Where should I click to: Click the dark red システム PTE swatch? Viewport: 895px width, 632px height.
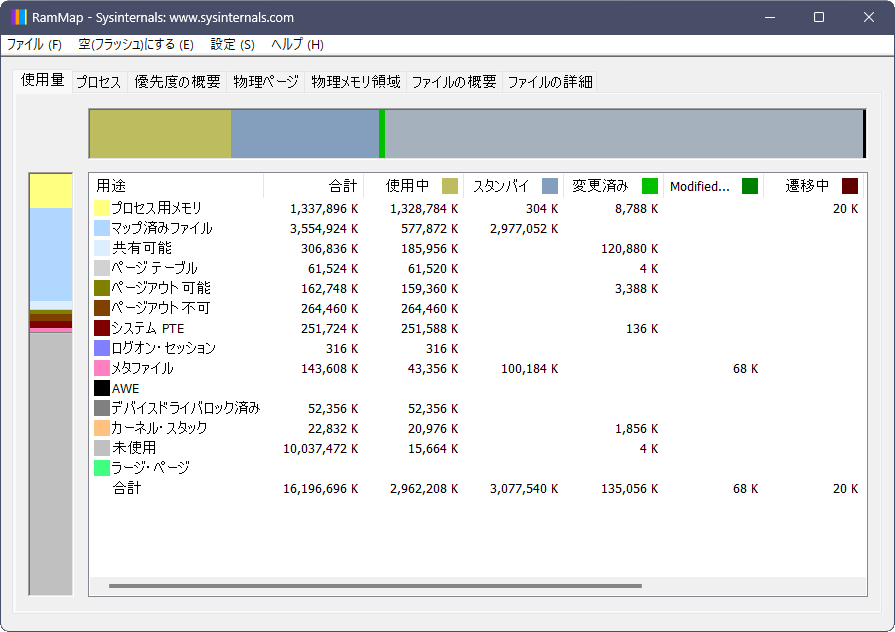pos(100,327)
